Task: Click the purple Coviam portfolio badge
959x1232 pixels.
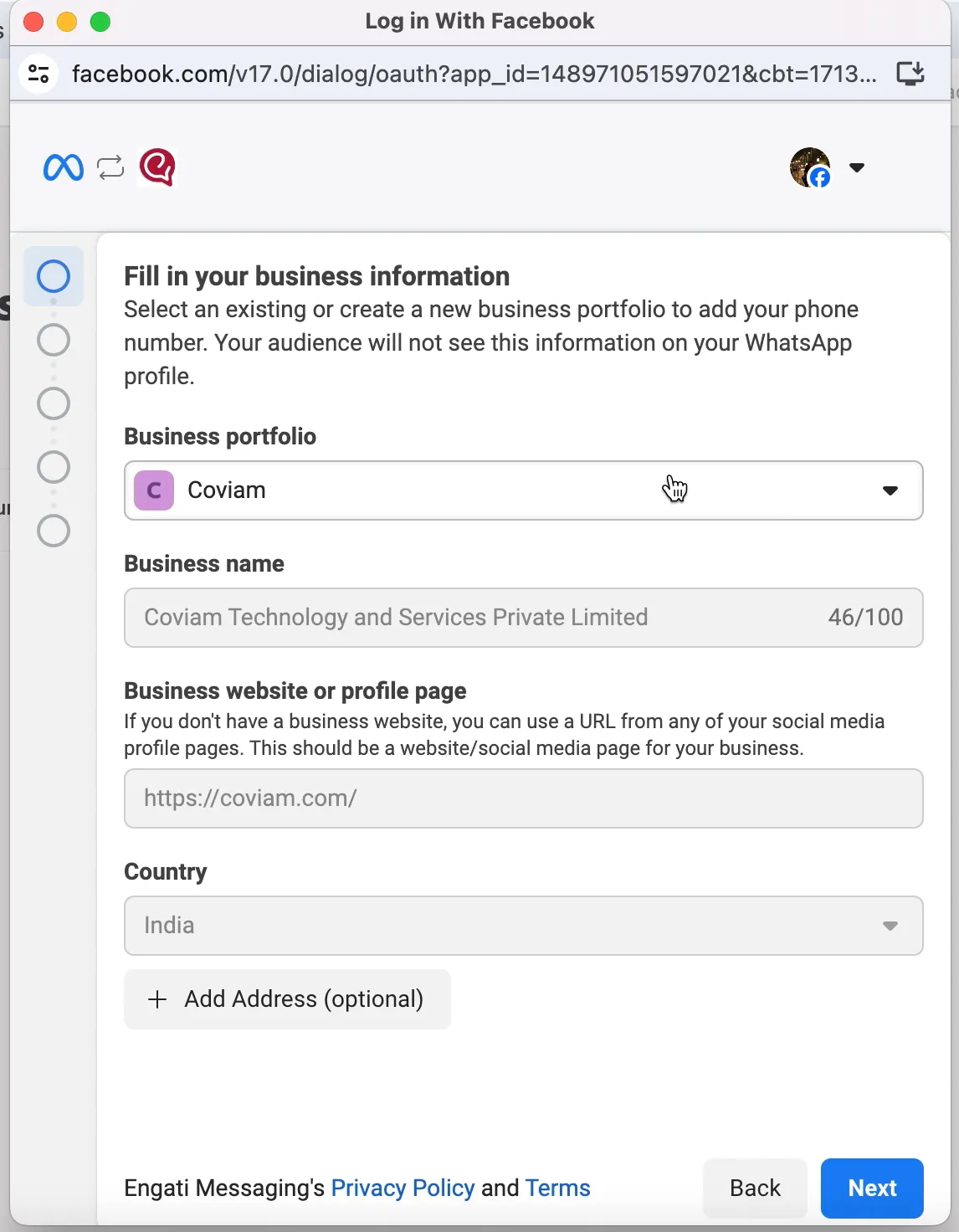Action: point(154,490)
